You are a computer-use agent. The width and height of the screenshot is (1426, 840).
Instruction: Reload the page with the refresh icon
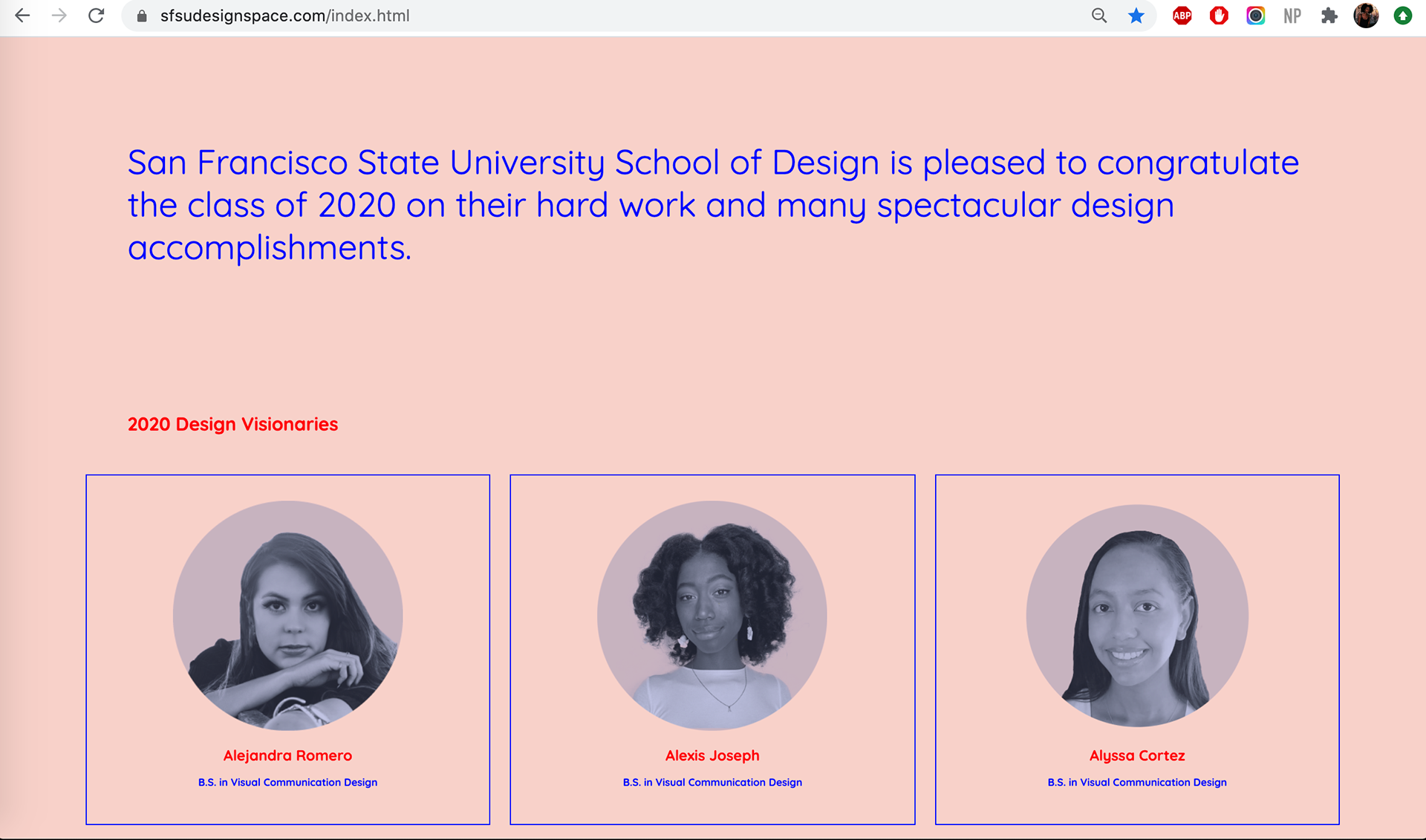[x=96, y=16]
